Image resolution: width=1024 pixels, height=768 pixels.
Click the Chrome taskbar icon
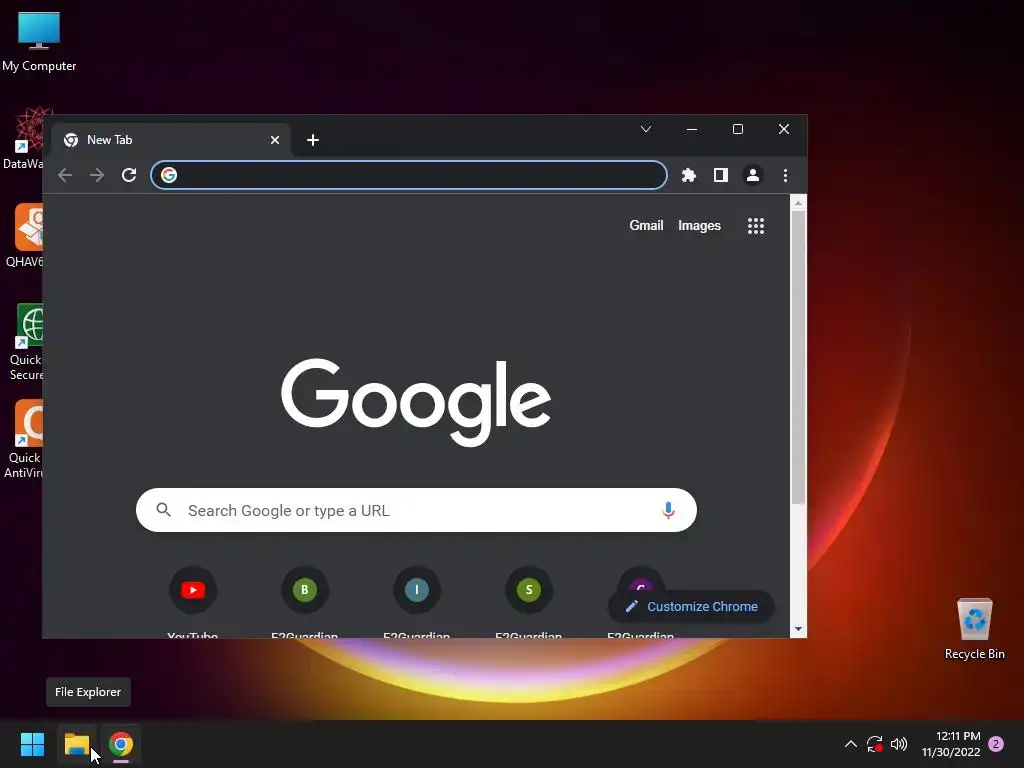click(121, 744)
